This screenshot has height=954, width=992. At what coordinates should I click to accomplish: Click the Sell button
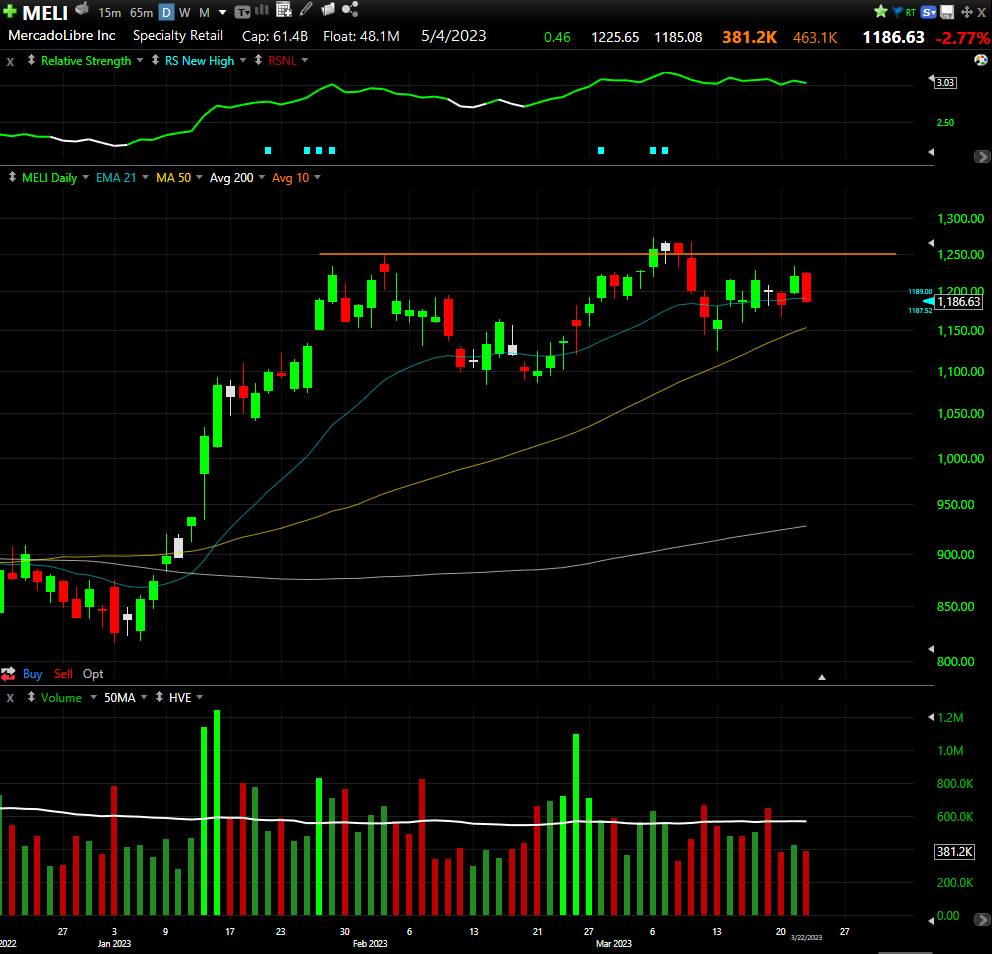(x=63, y=674)
